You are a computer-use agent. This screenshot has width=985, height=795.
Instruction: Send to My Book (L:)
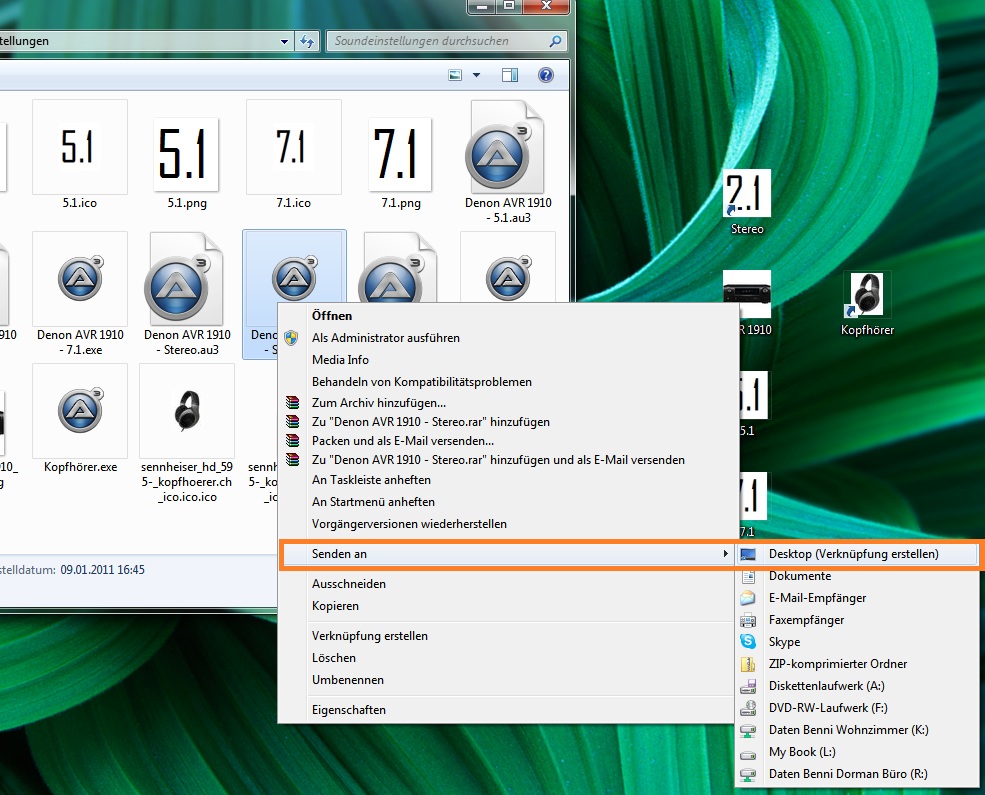pos(857,752)
